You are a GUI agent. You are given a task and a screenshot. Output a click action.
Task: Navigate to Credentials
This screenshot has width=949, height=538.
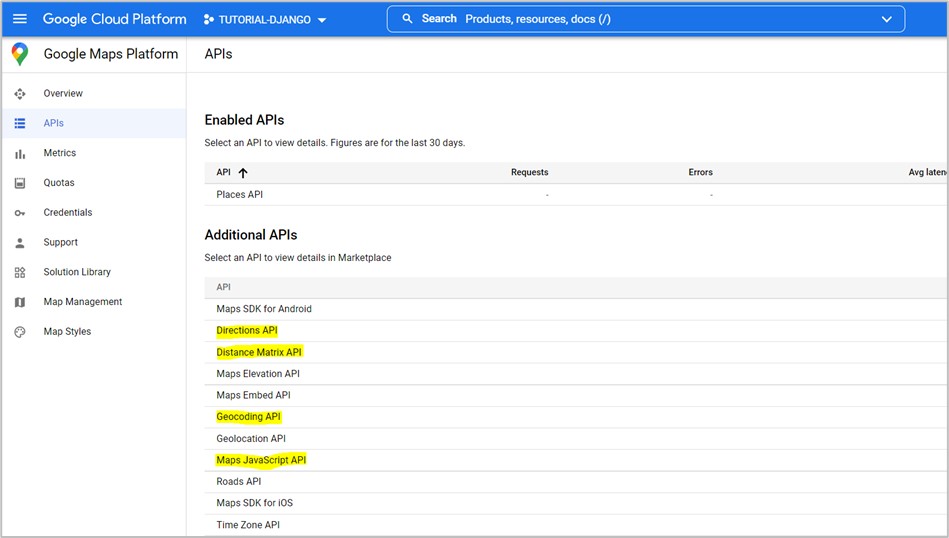pyautogui.click(x=68, y=212)
